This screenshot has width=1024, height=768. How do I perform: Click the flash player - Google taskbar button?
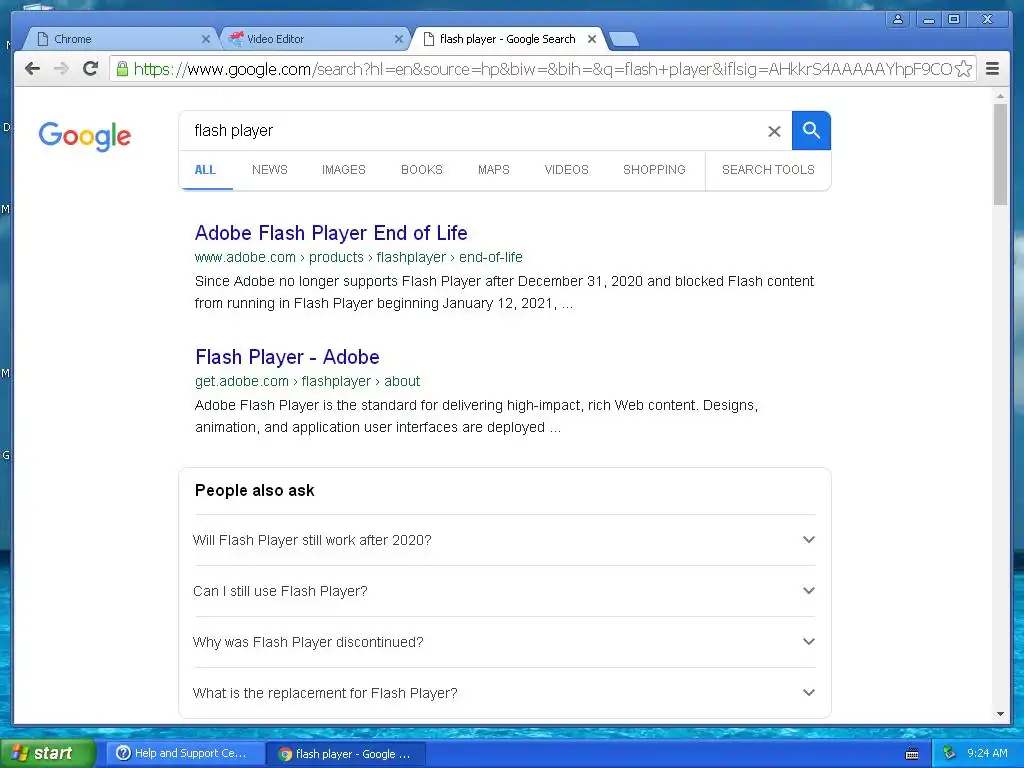[x=346, y=754]
